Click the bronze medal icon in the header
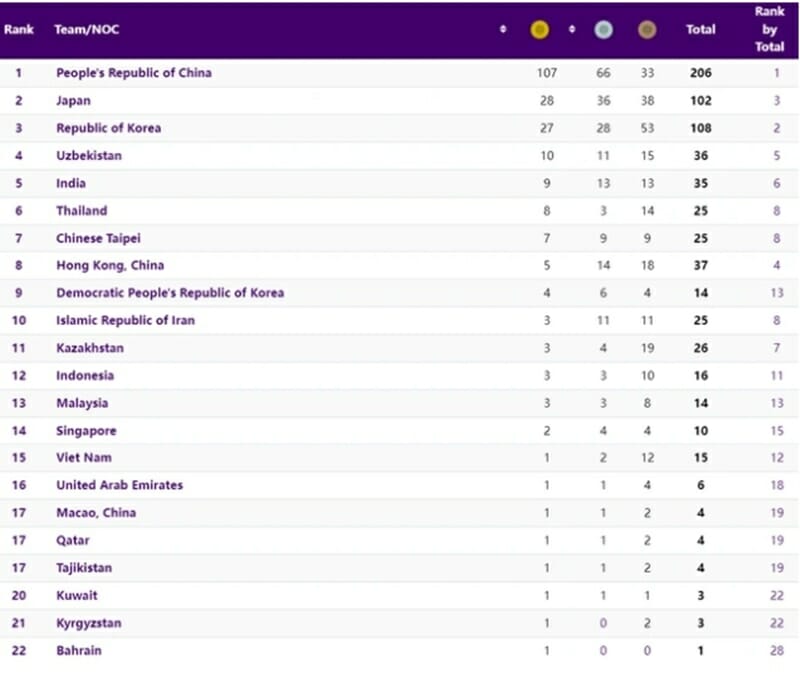 tap(647, 30)
